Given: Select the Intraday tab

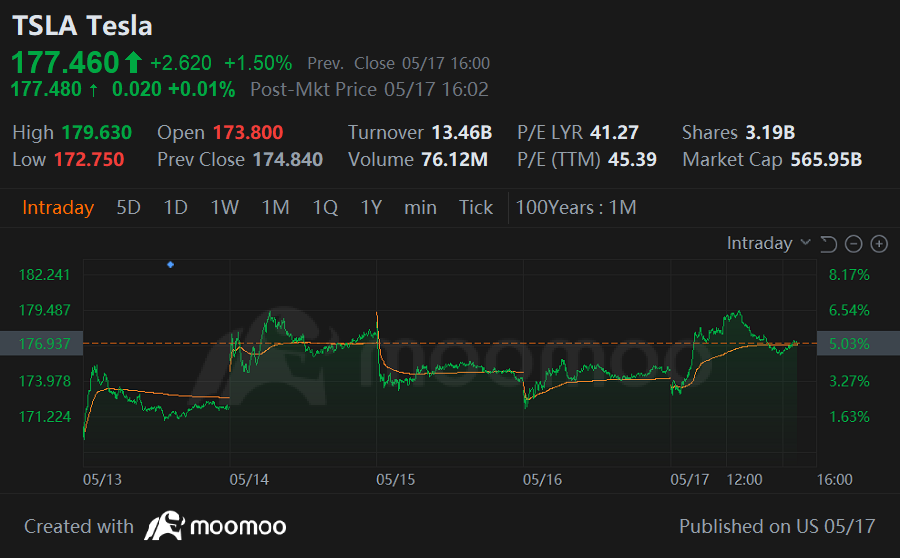Looking at the screenshot, I should point(58,207).
